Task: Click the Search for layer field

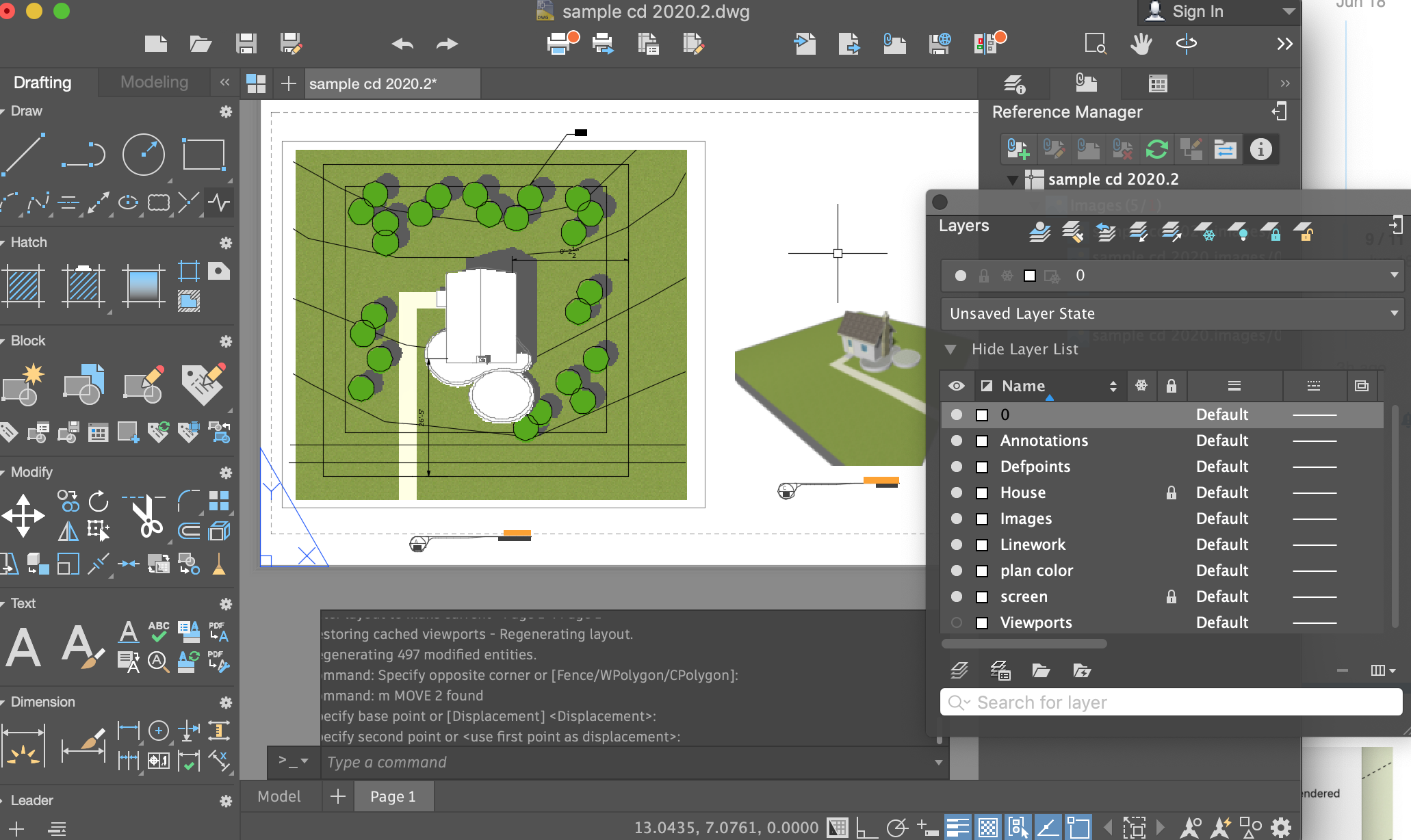Action: tap(1171, 703)
